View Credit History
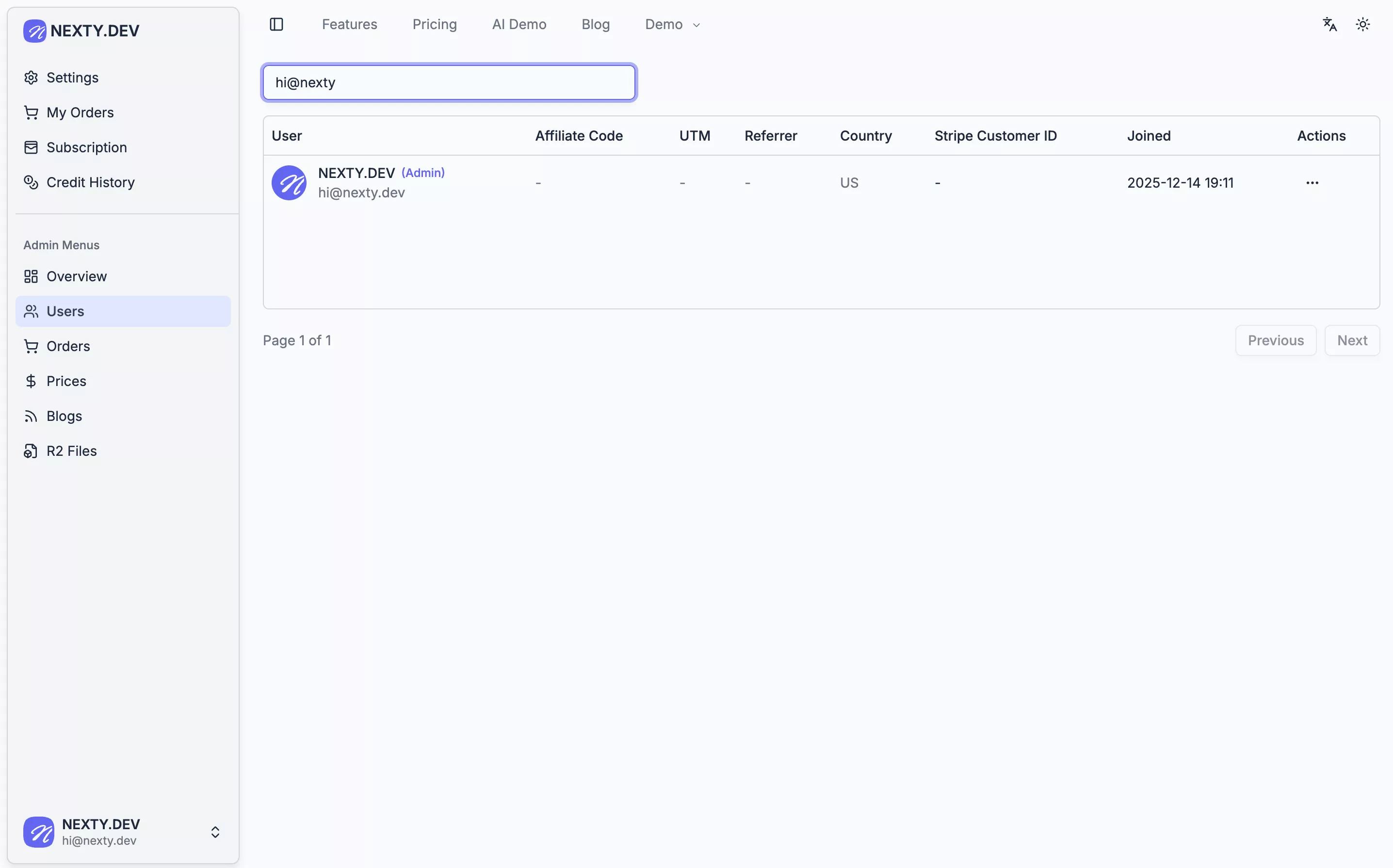The width and height of the screenshot is (1393, 868). [90, 182]
